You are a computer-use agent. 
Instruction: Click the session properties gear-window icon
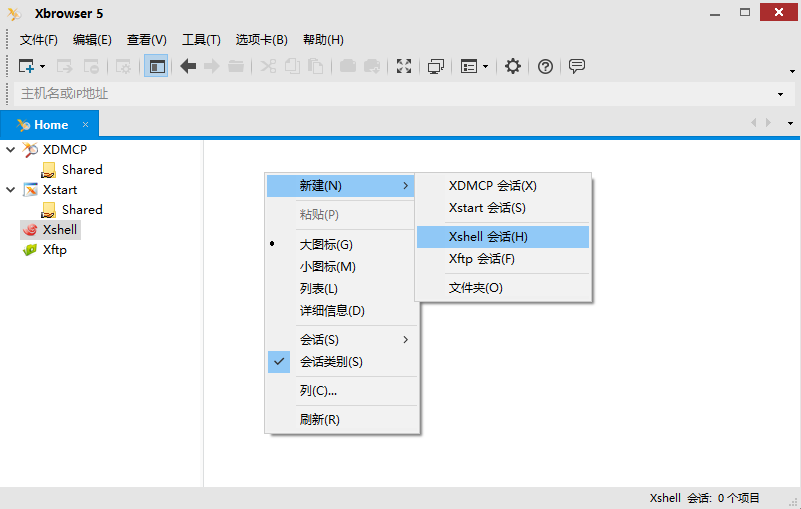(123, 66)
